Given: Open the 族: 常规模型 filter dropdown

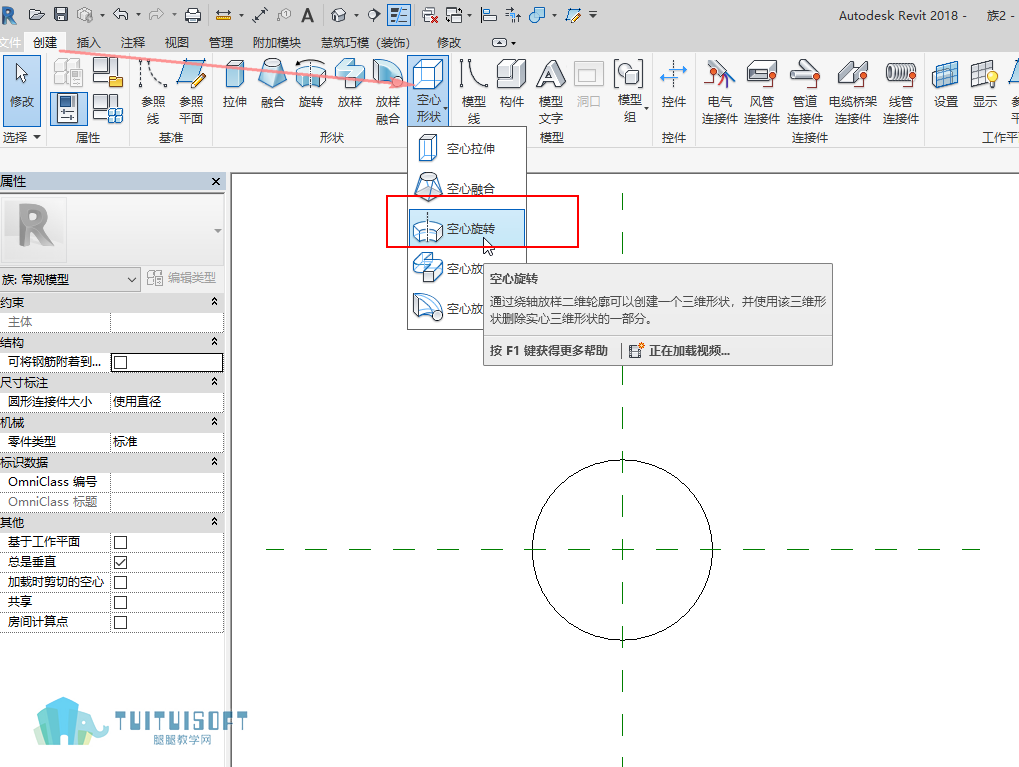Looking at the screenshot, I should [70, 280].
